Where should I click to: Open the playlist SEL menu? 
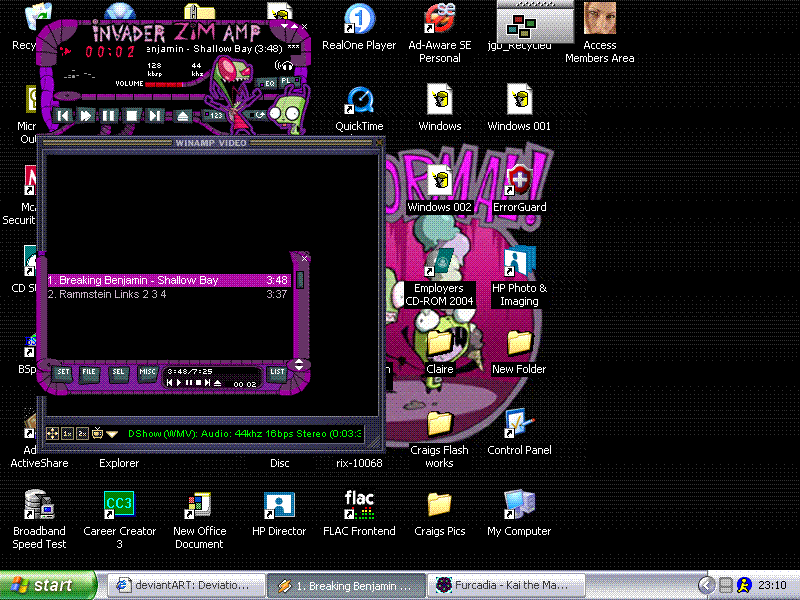click(x=118, y=372)
